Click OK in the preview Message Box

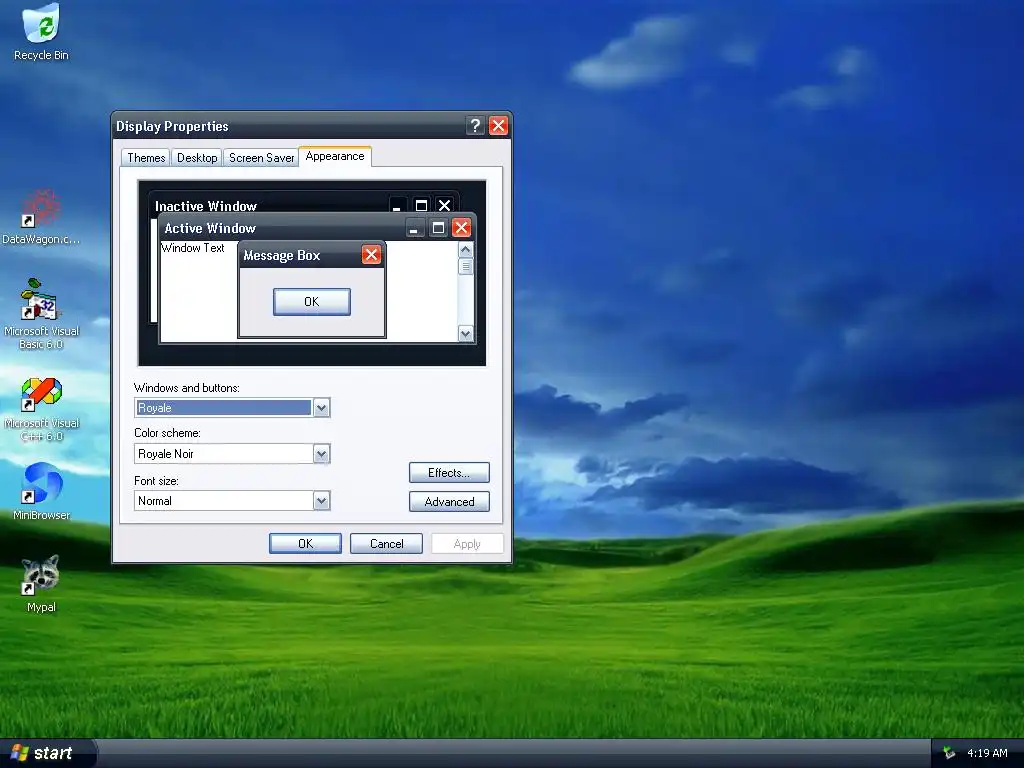tap(312, 302)
